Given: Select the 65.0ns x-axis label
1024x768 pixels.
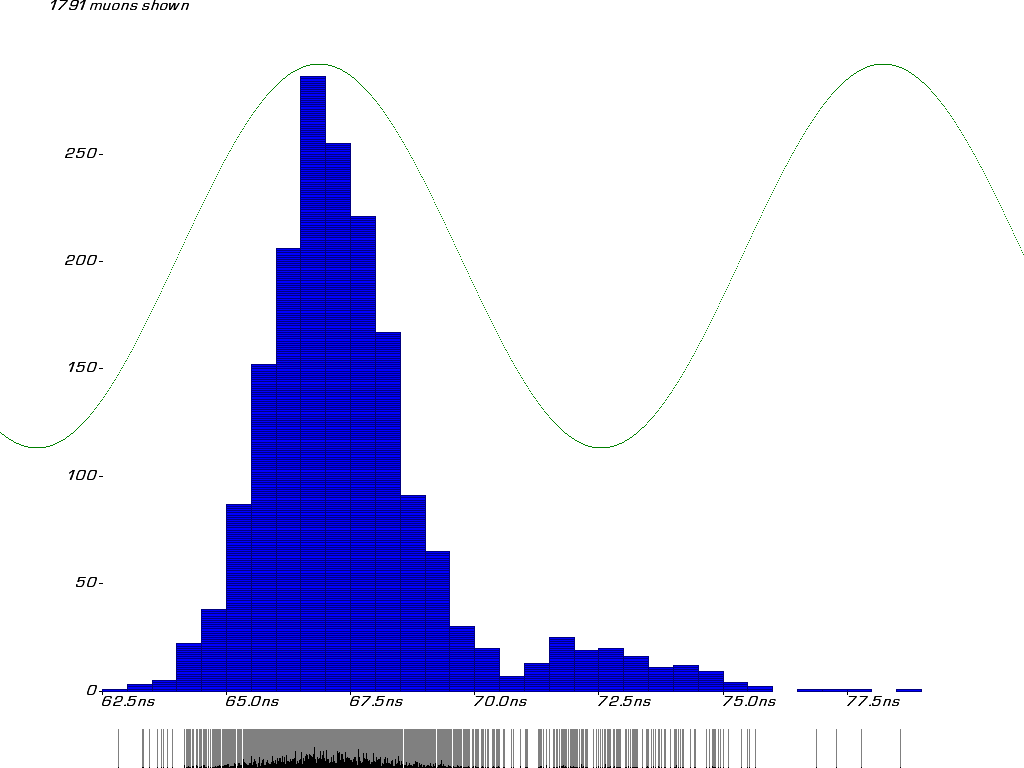Looking at the screenshot, I should coord(252,702).
